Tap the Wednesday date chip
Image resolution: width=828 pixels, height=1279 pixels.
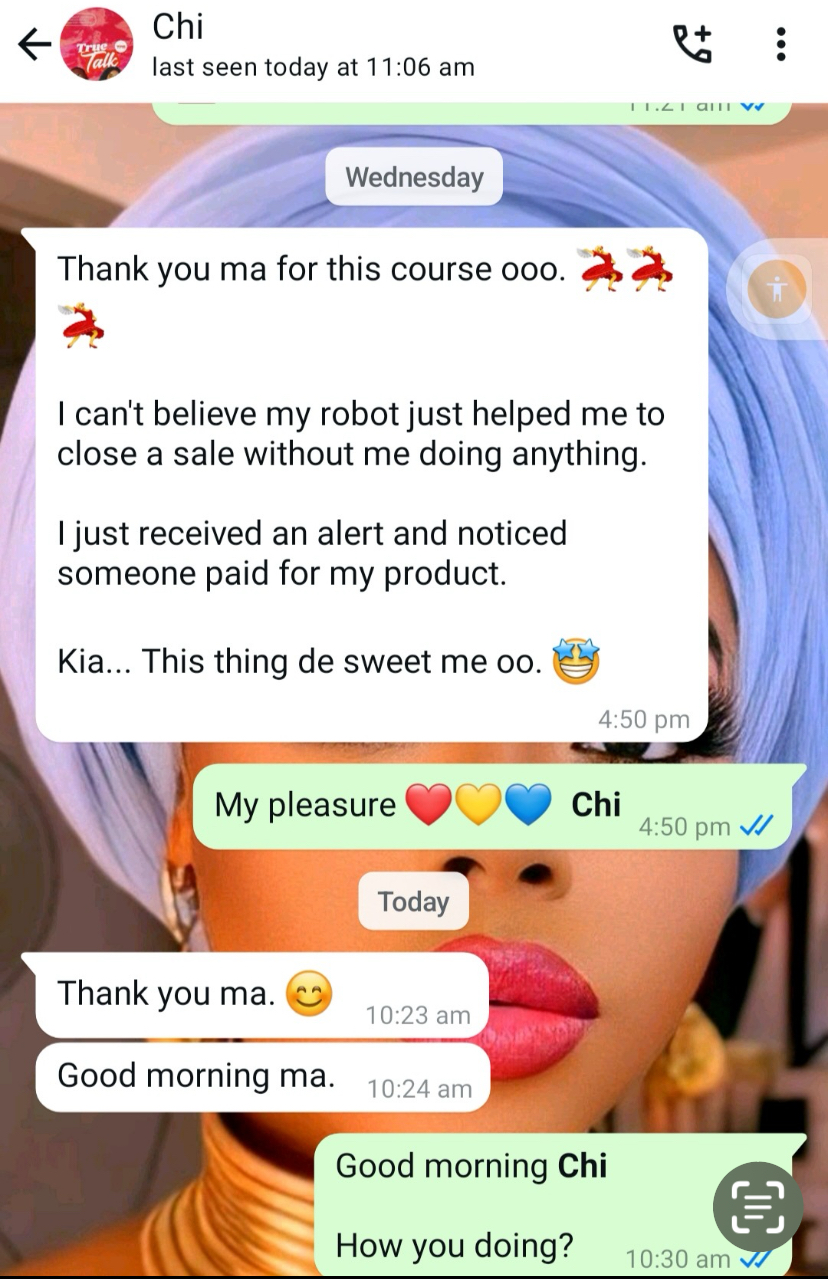414,178
